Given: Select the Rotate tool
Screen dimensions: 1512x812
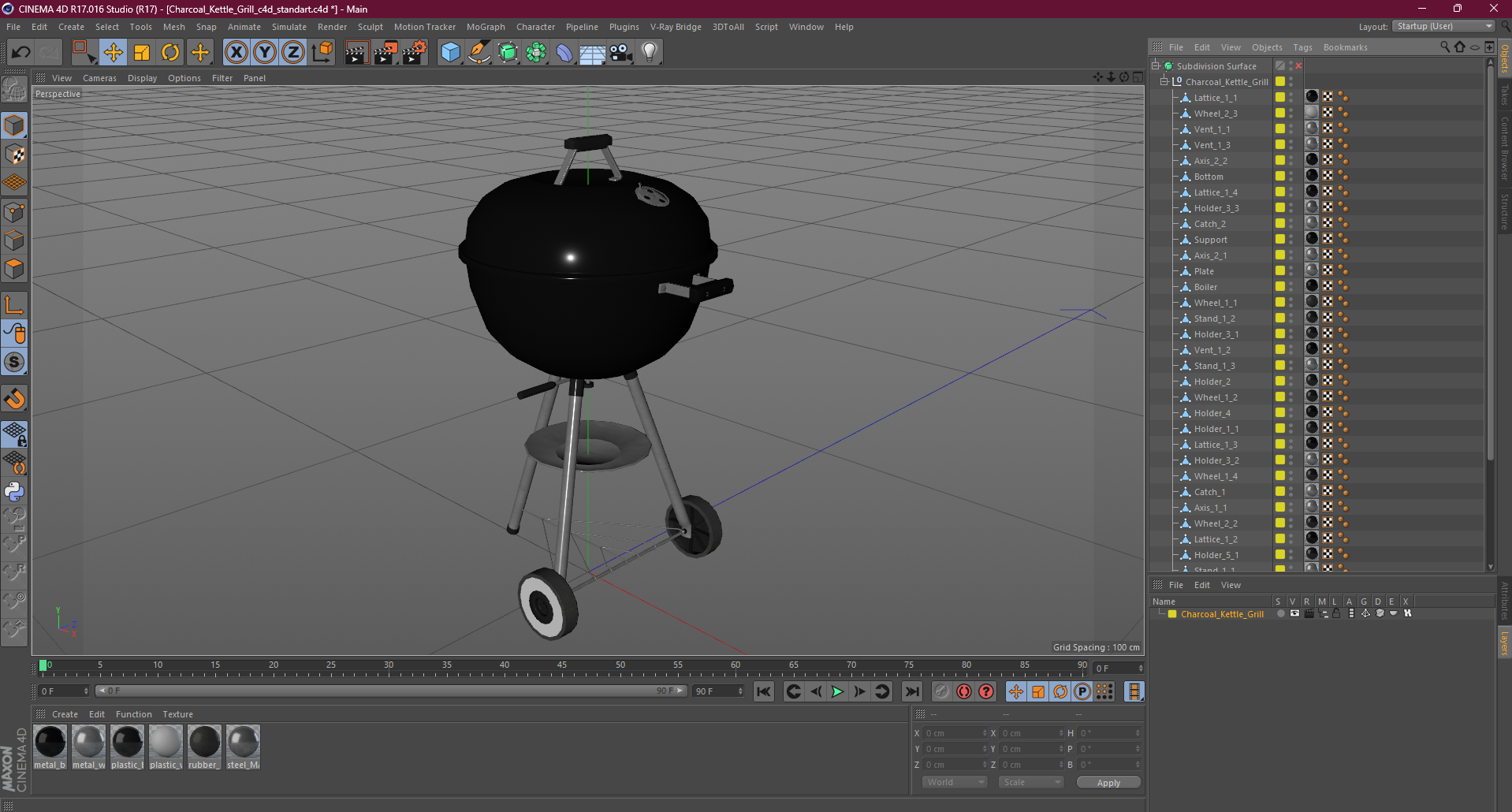Looking at the screenshot, I should pos(170,52).
